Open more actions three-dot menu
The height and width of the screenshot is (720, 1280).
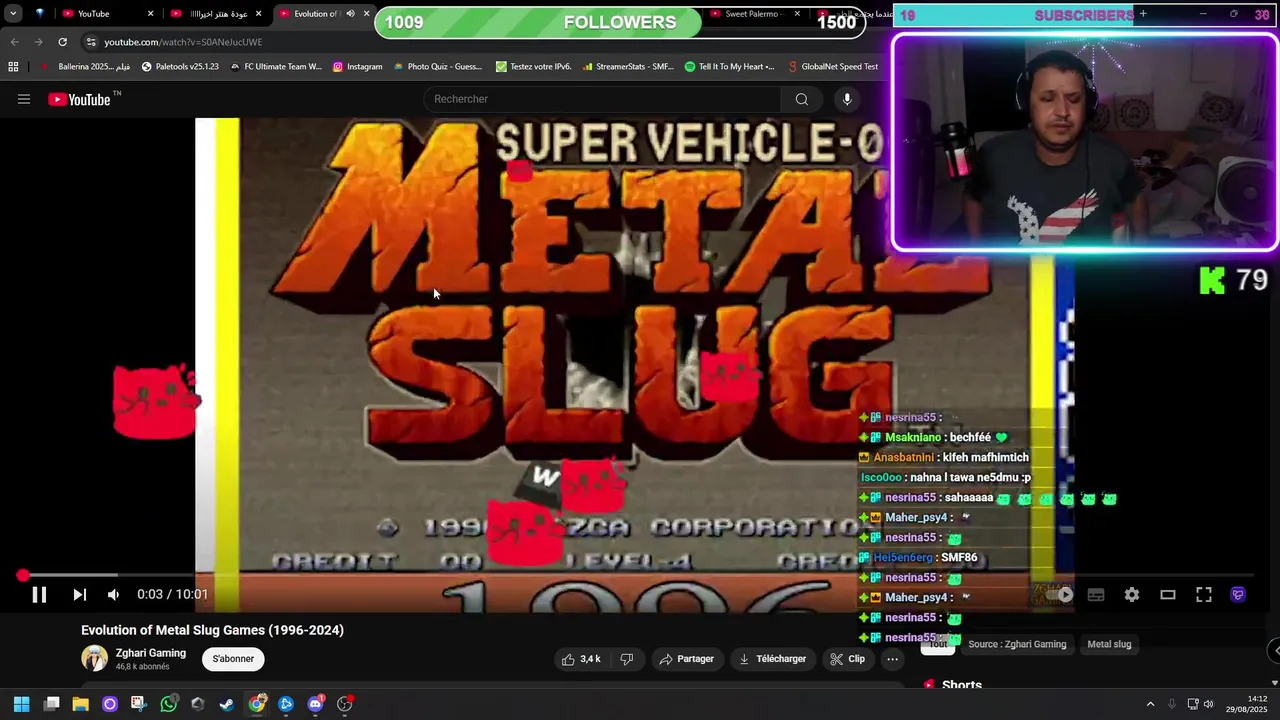click(x=893, y=659)
